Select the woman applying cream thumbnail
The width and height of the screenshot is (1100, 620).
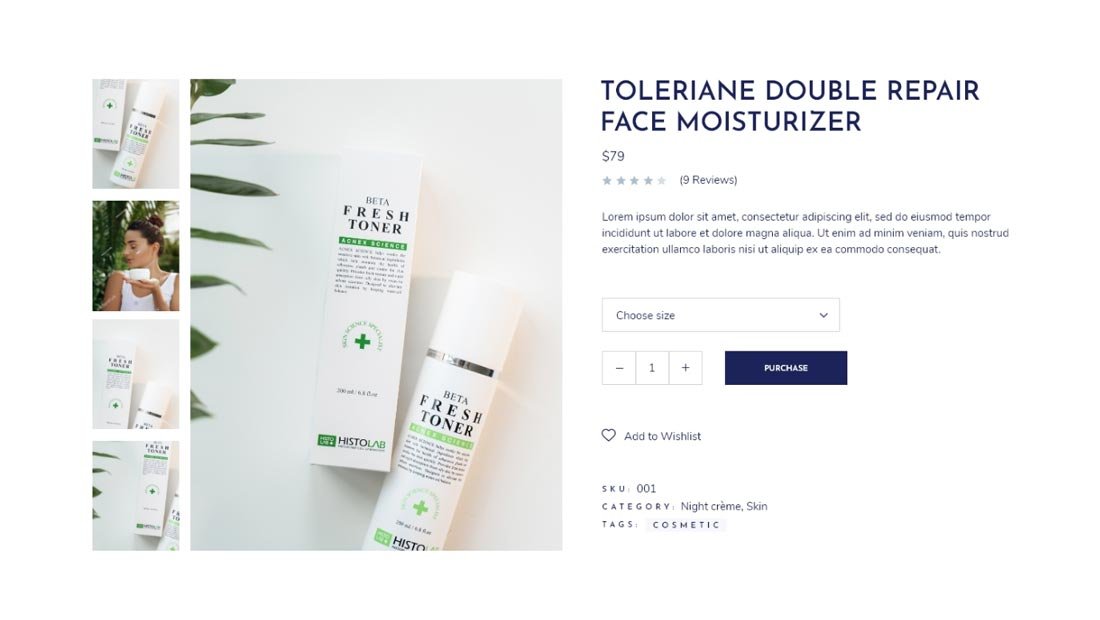(135, 256)
